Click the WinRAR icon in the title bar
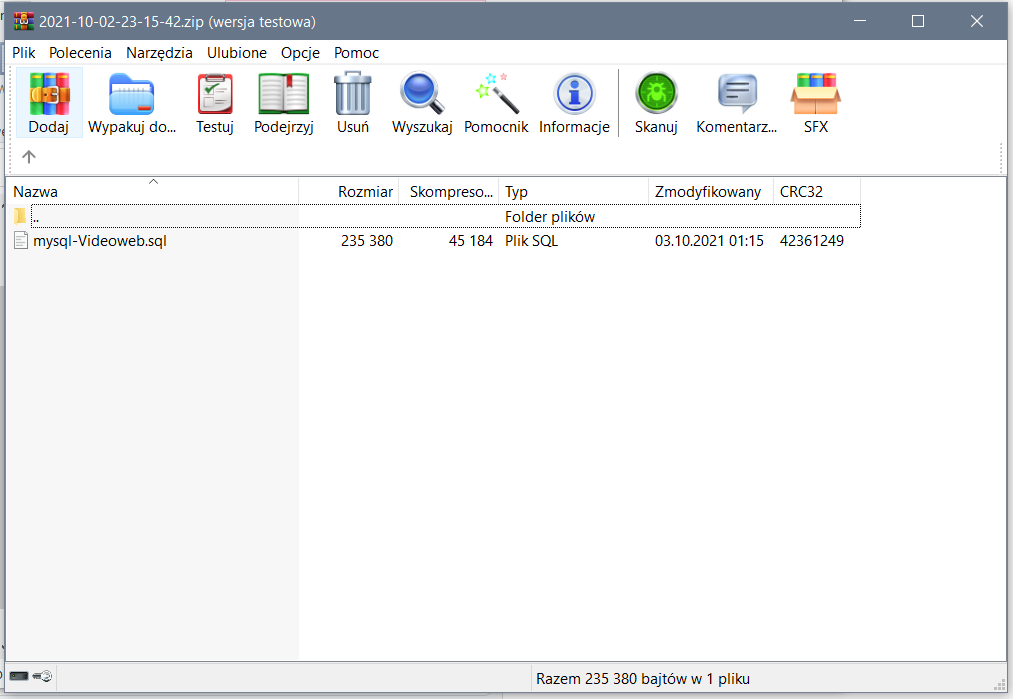 tap(24, 21)
